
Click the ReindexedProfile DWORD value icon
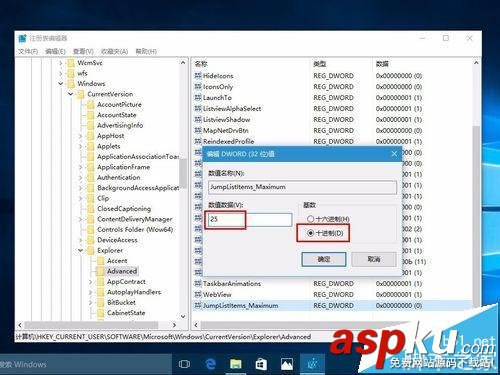198,141
